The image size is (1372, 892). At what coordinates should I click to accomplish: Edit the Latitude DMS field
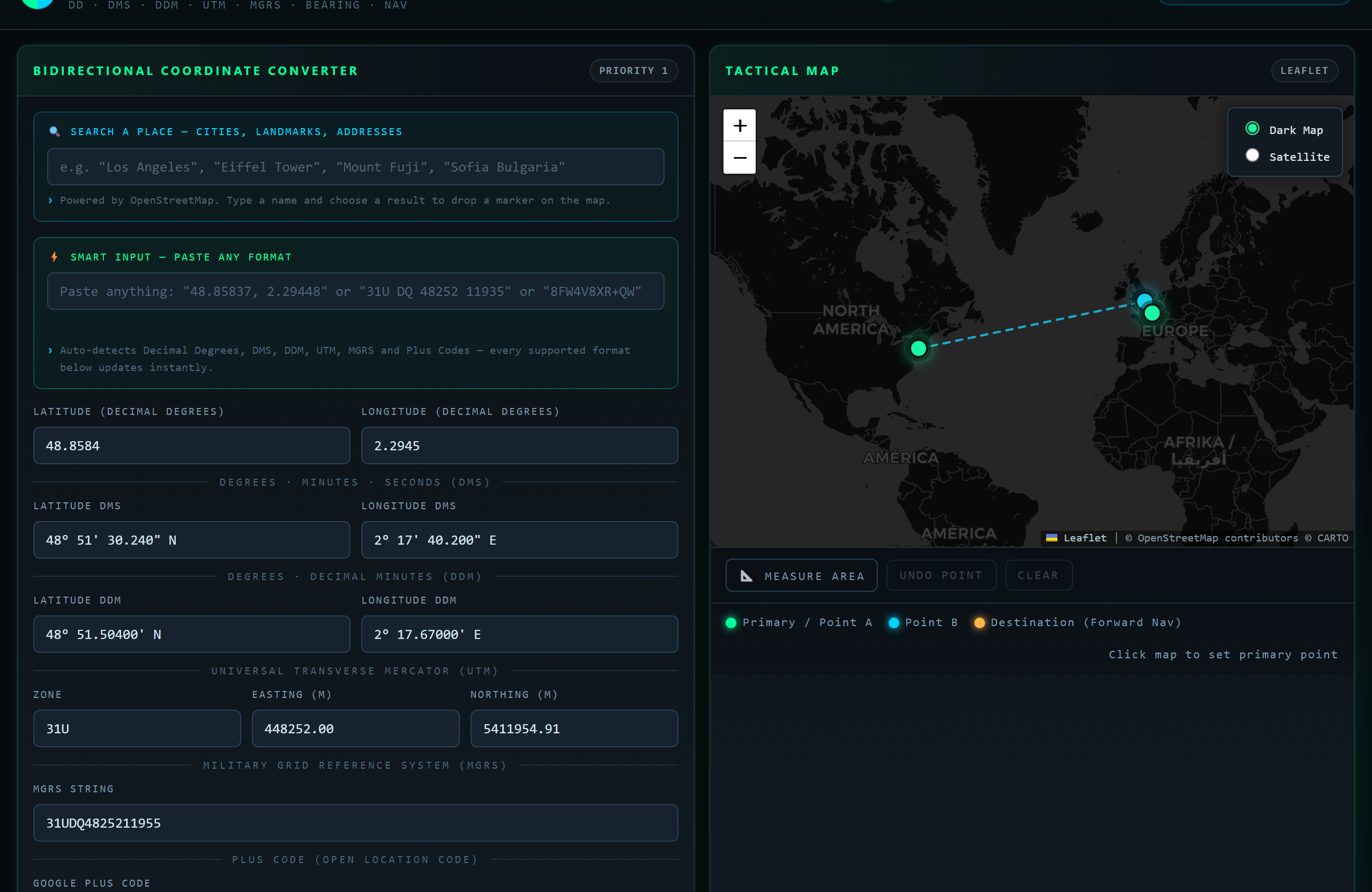point(191,540)
